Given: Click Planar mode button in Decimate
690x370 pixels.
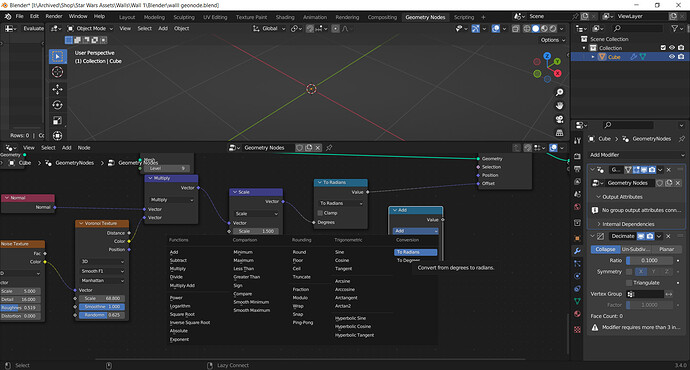Looking at the screenshot, I should coord(666,249).
